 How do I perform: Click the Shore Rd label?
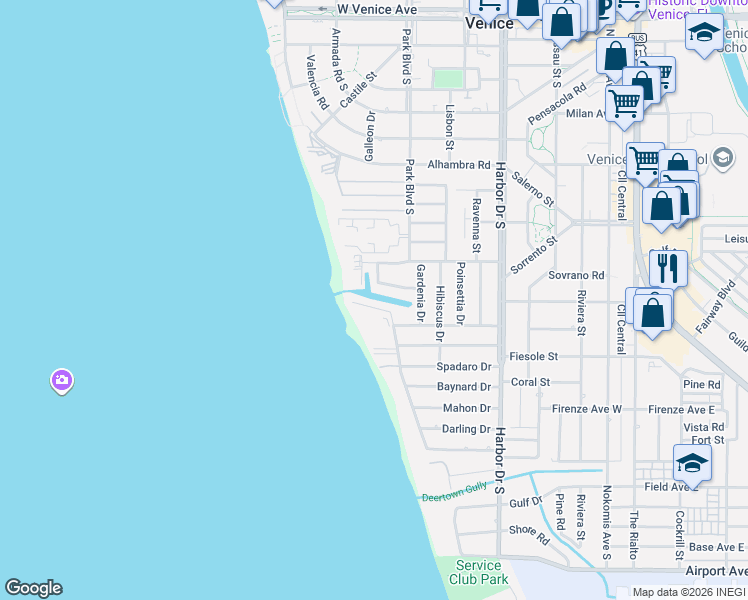click(530, 535)
